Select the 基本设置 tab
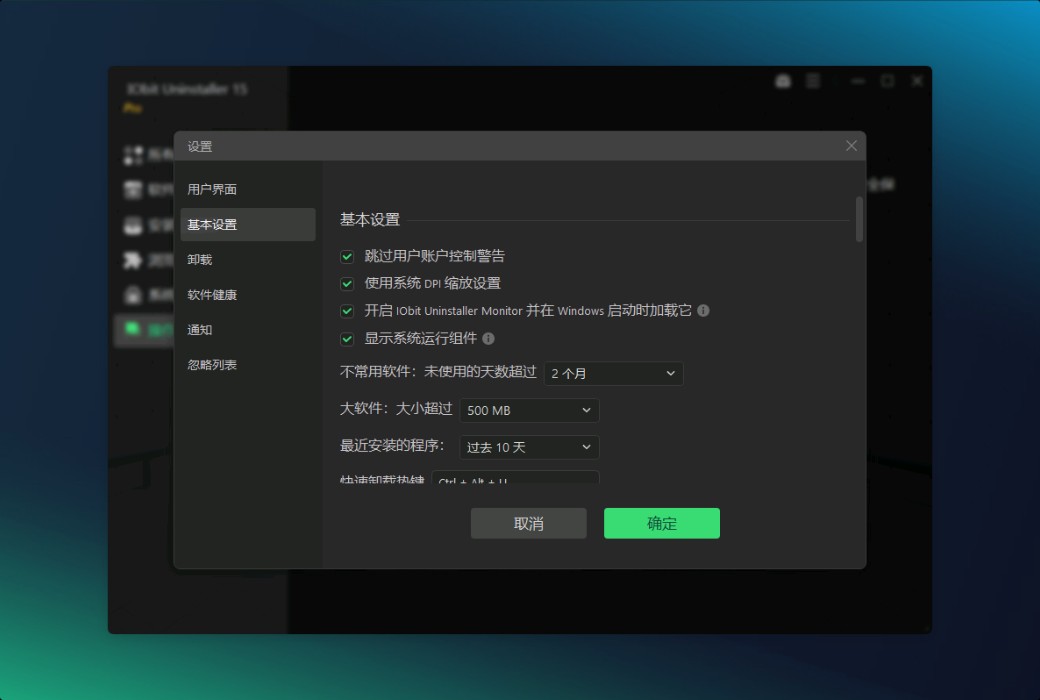 [x=247, y=224]
